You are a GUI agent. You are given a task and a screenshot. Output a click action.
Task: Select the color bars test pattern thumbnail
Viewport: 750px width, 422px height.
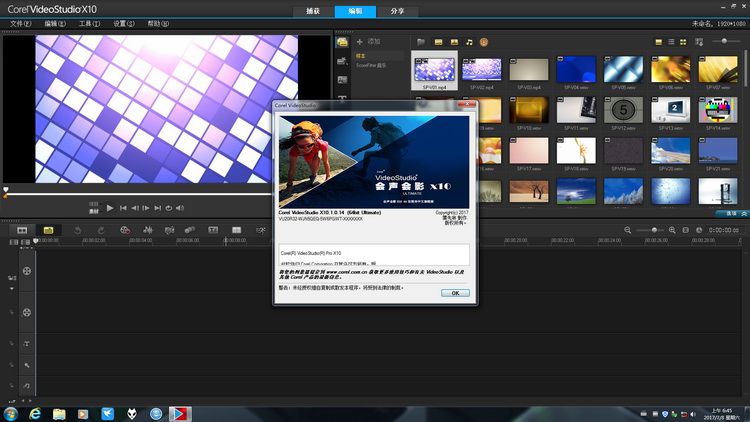[717, 110]
